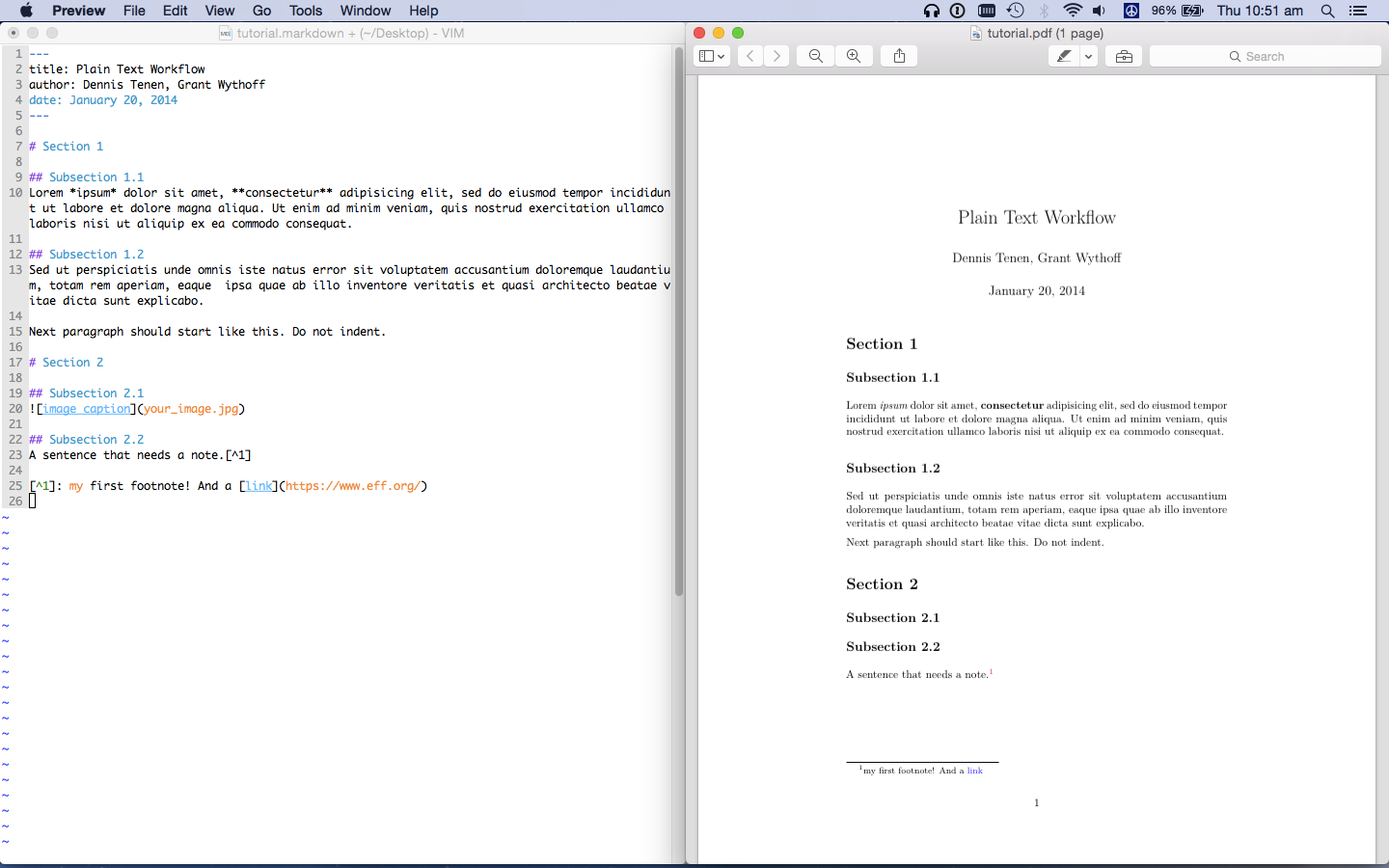
Task: Open the Window menu in Preview
Action: tap(365, 11)
